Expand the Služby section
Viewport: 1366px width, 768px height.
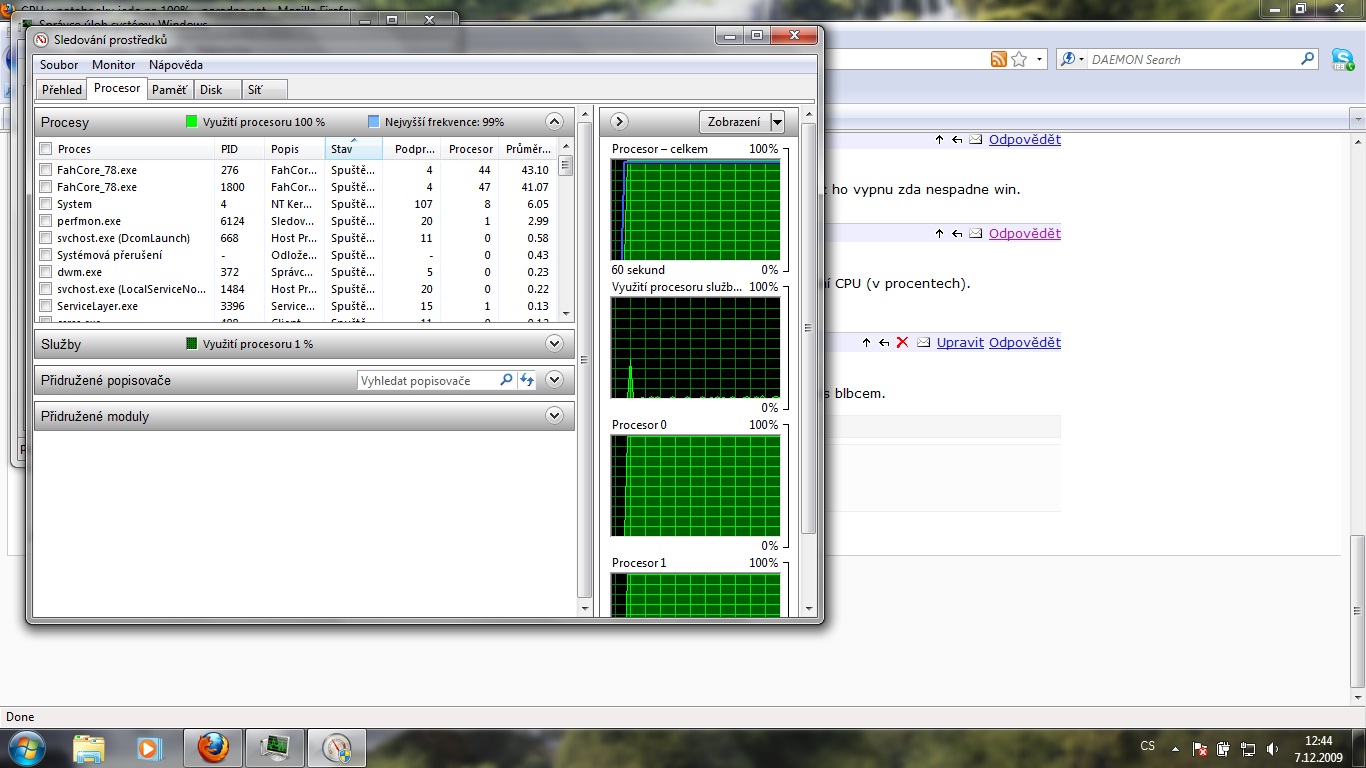(x=555, y=344)
